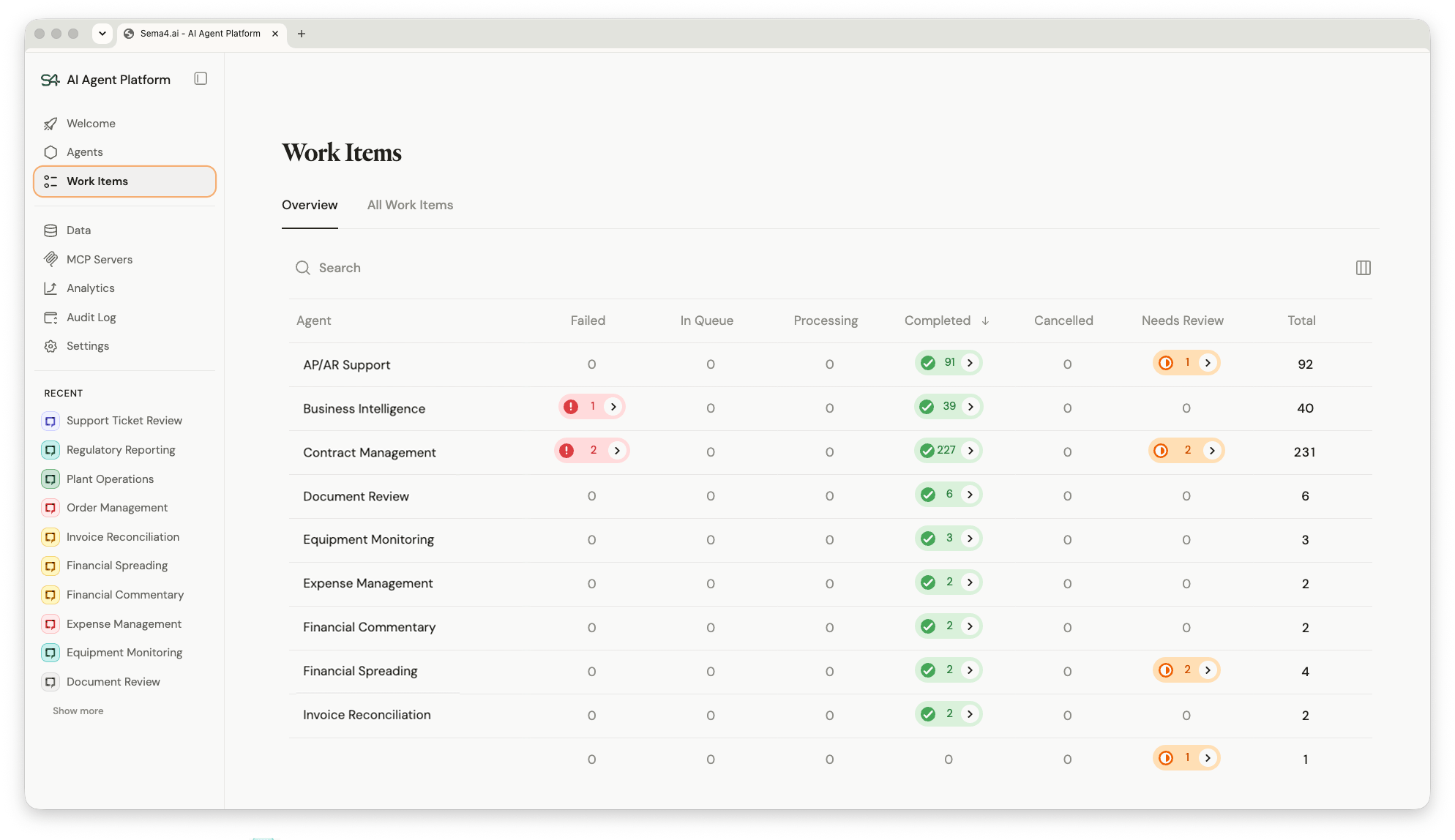Select Work Items in sidebar
Screen dimensions: 1455x840
coord(124,181)
